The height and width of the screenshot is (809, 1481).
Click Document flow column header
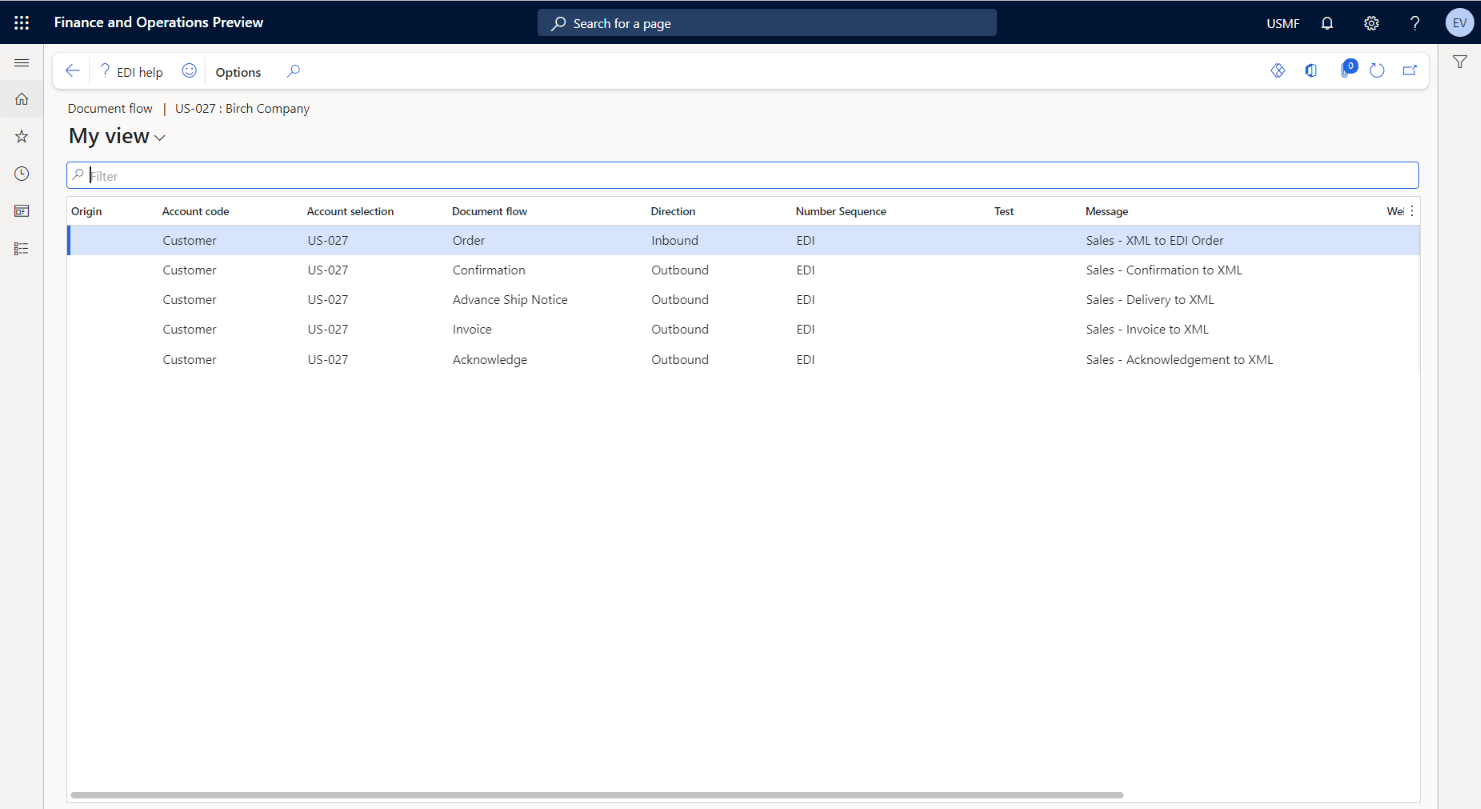tap(489, 211)
